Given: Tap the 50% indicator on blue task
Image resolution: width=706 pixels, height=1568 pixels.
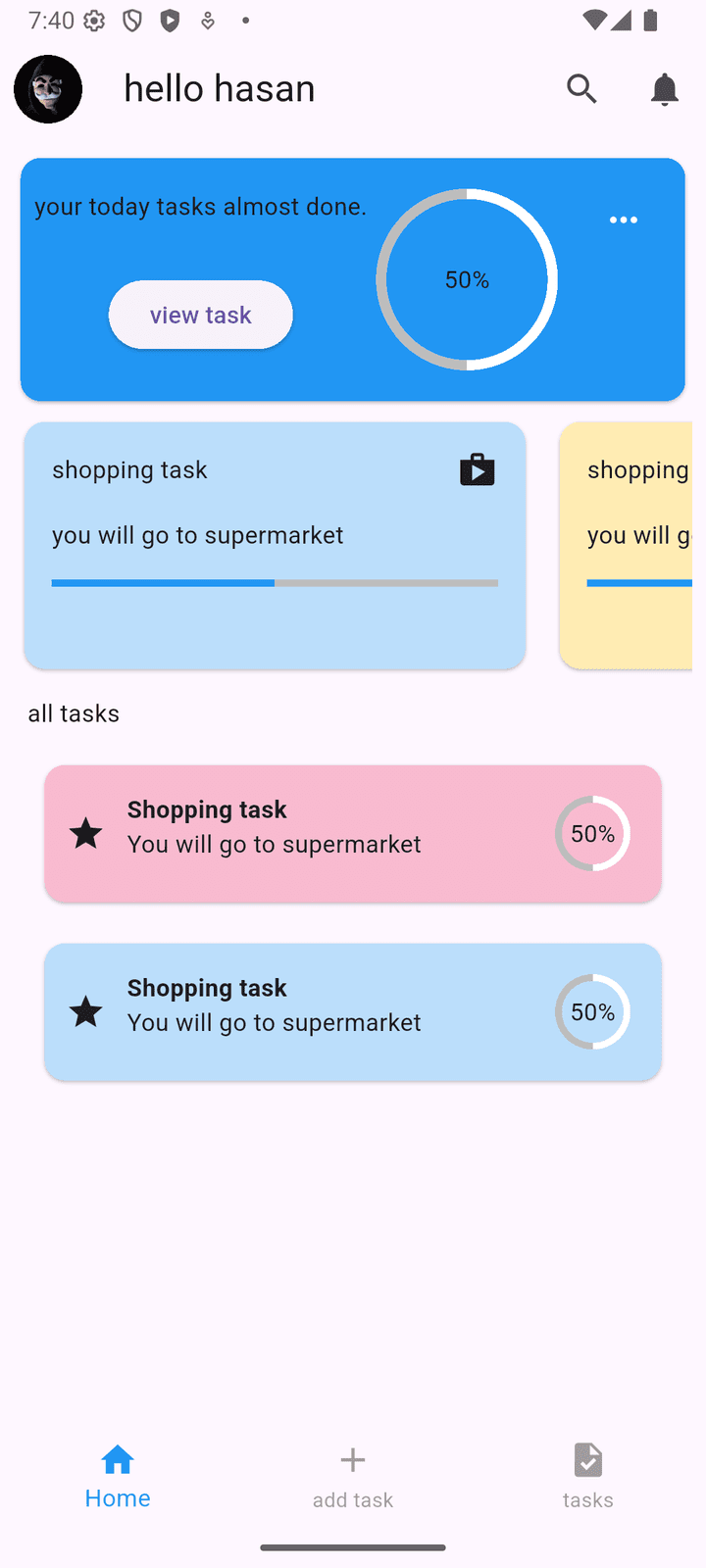Looking at the screenshot, I should click(592, 1012).
